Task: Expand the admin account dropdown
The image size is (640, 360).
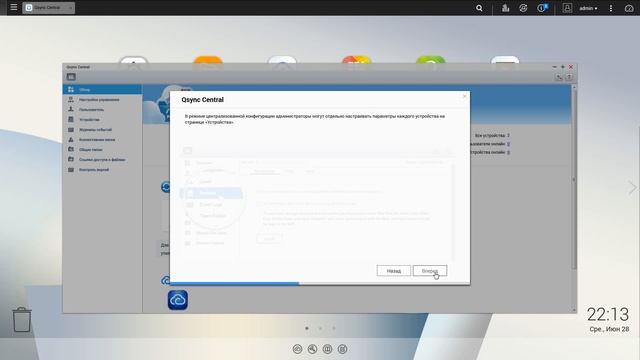Action: click(x=588, y=8)
